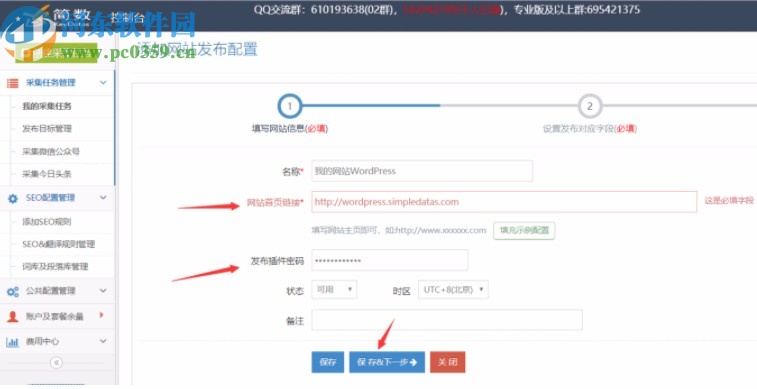This screenshot has width=757, height=389.
Task: Click the 这是必填字段 validation message
Action: coord(729,200)
